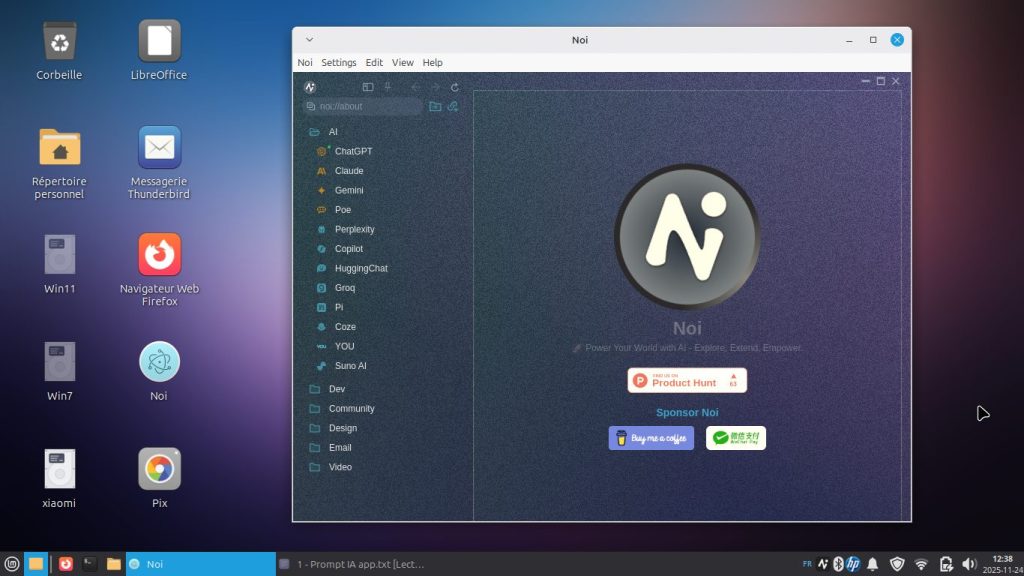This screenshot has height=576, width=1024.
Task: Collapse the AI folder in sidebar
Action: point(332,132)
